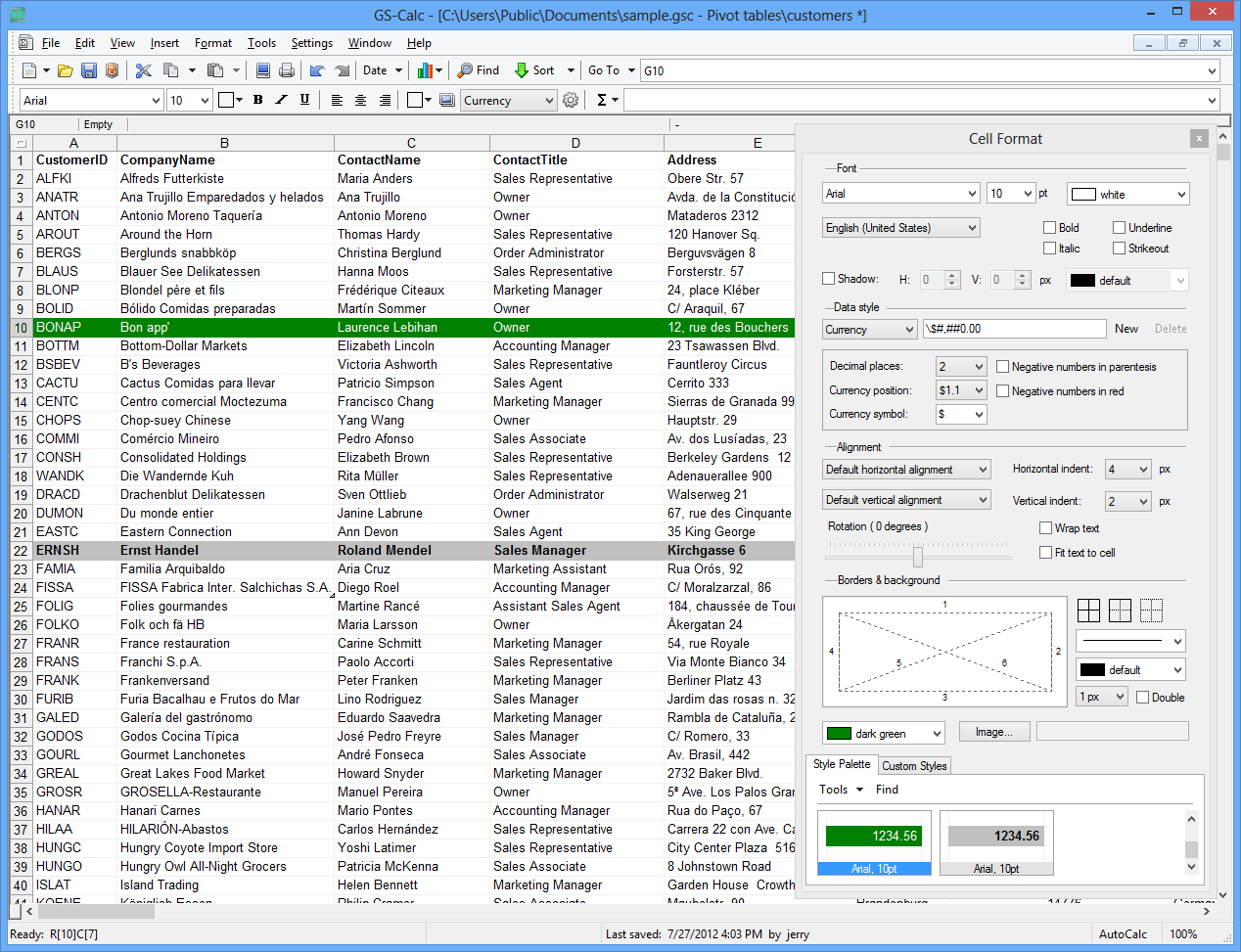
Task: Click the gear icon beside Currency style
Action: coord(571,100)
